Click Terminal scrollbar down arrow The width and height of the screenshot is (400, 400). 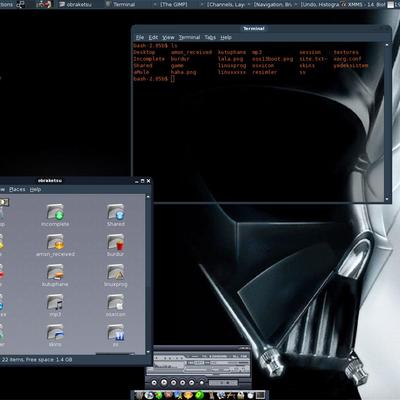pyautogui.click(x=387, y=199)
